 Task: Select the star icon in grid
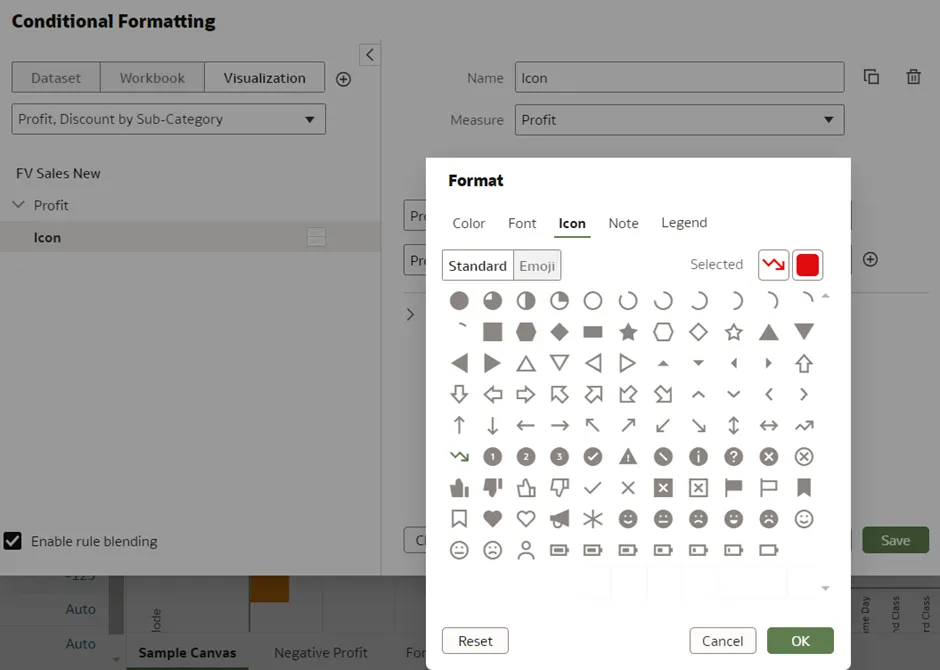pyautogui.click(x=628, y=332)
